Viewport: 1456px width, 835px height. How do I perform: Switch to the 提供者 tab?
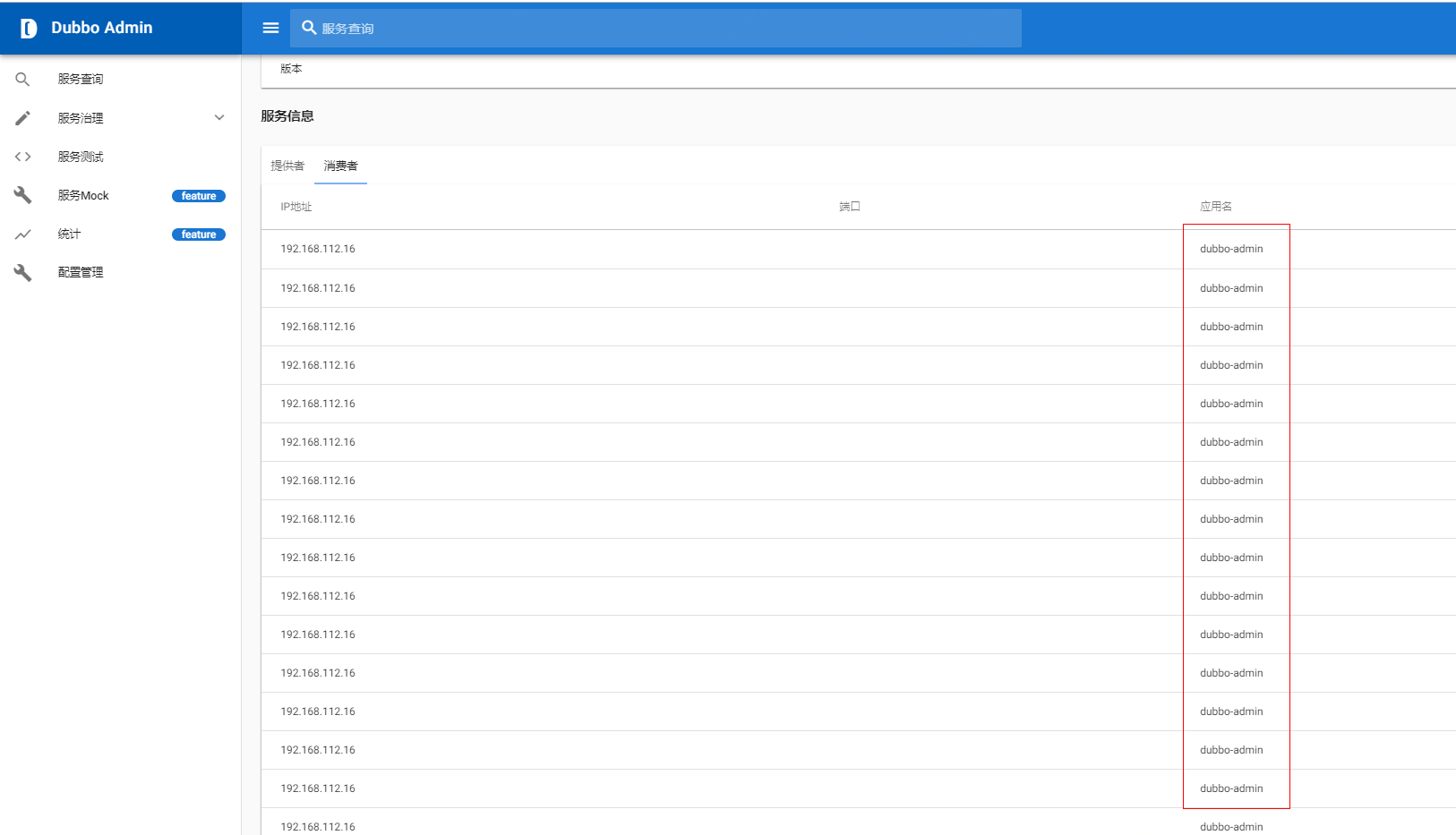coord(287,166)
